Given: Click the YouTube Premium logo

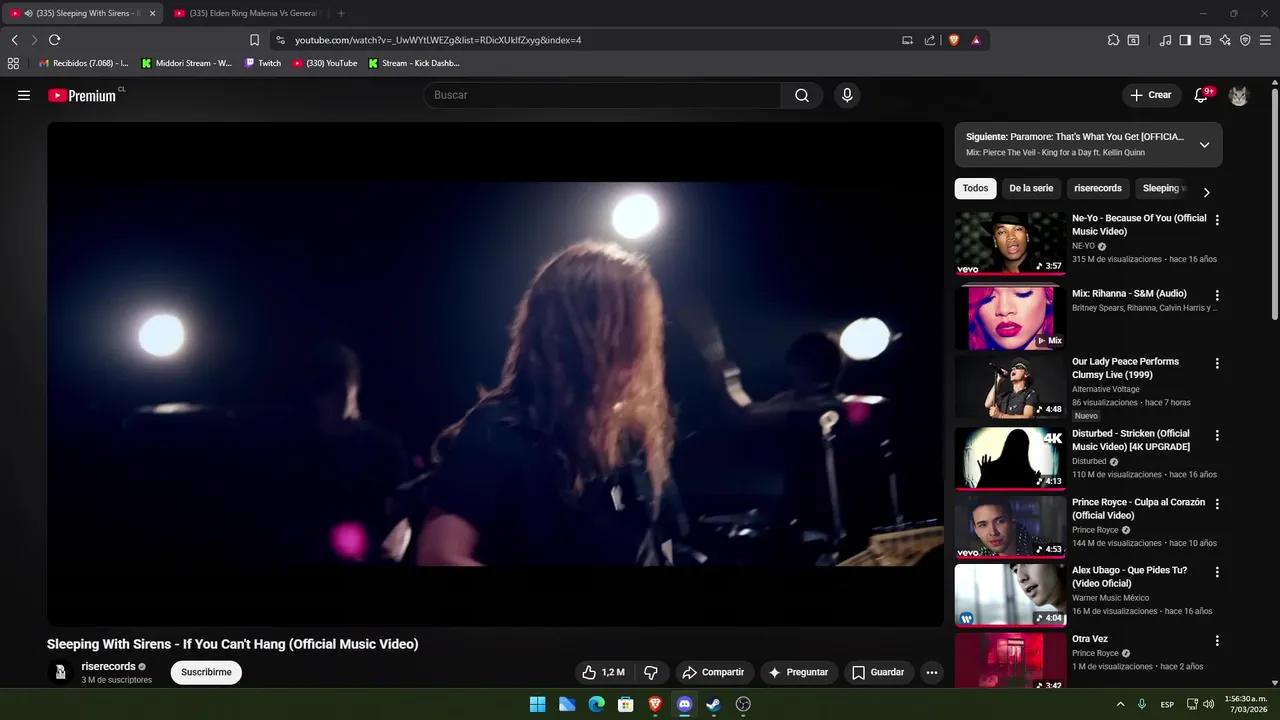Looking at the screenshot, I should coord(83,95).
